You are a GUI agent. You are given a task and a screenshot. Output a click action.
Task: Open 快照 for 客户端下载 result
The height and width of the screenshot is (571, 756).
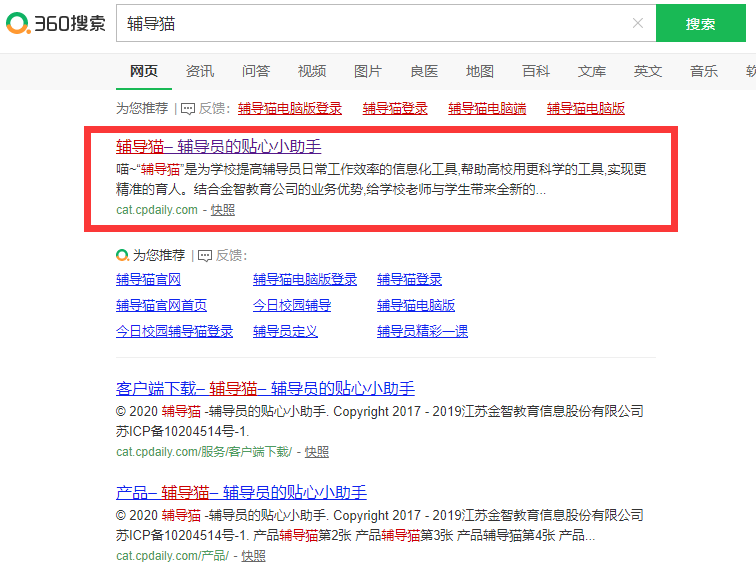point(317,452)
